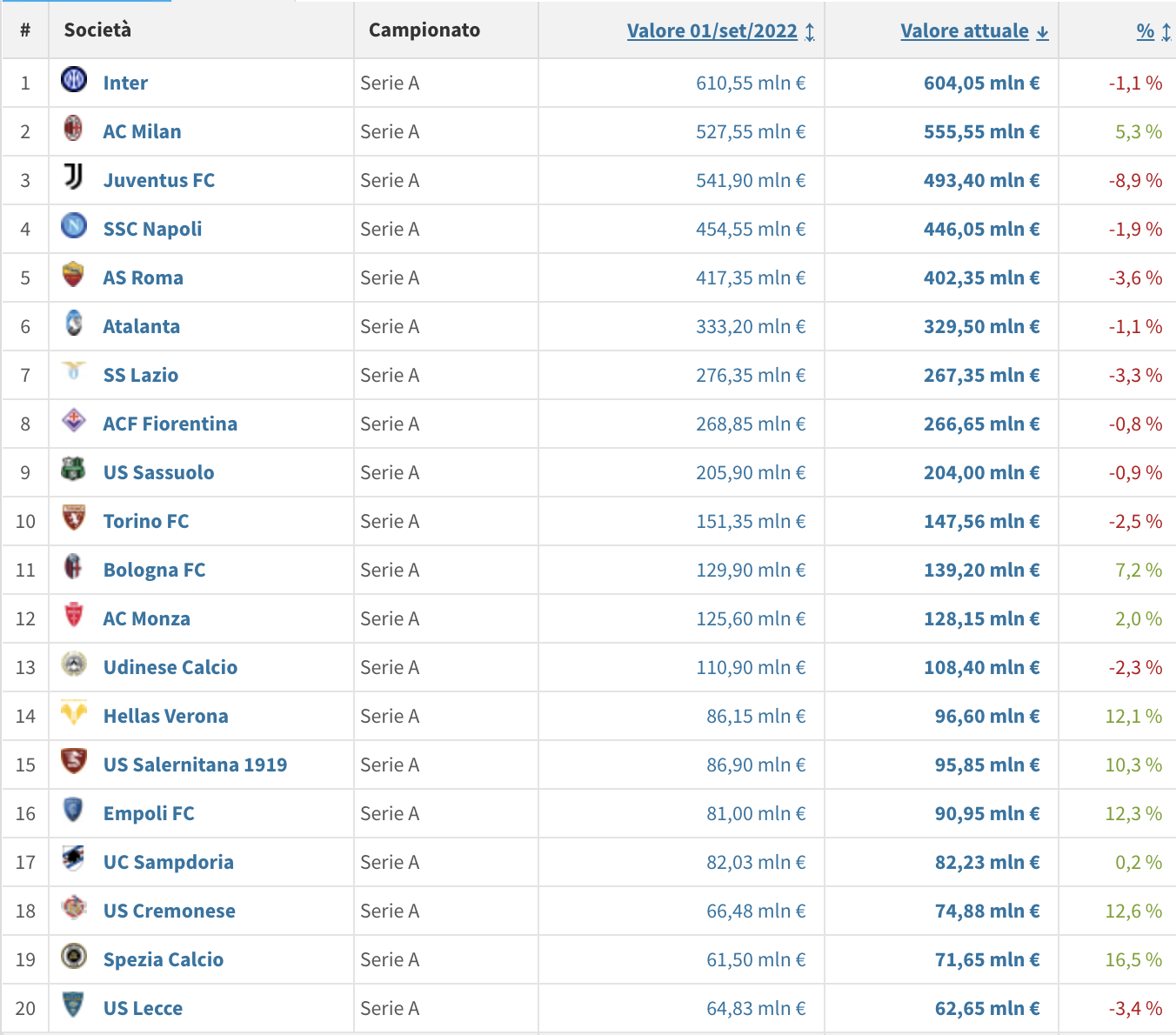Click the Atalanta crest icon
1176x1035 pixels.
(74, 323)
